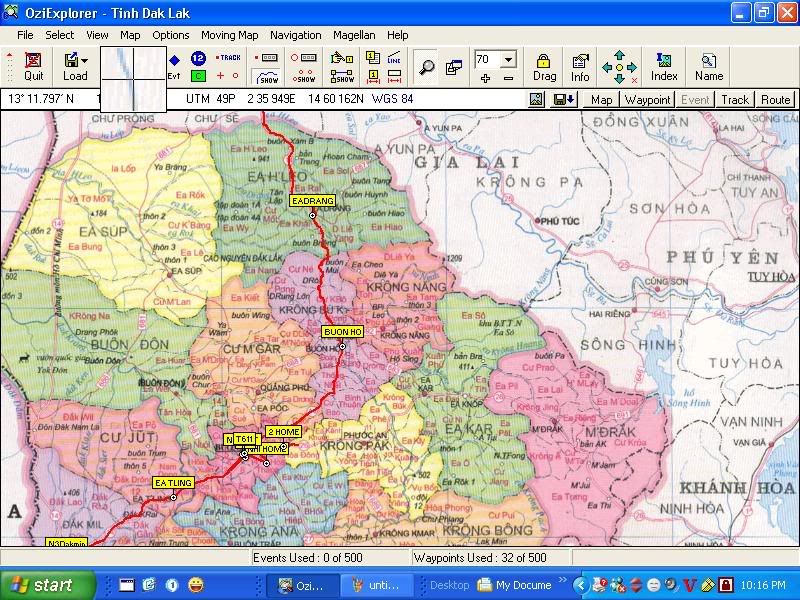Click the map view windows icon

point(454,67)
